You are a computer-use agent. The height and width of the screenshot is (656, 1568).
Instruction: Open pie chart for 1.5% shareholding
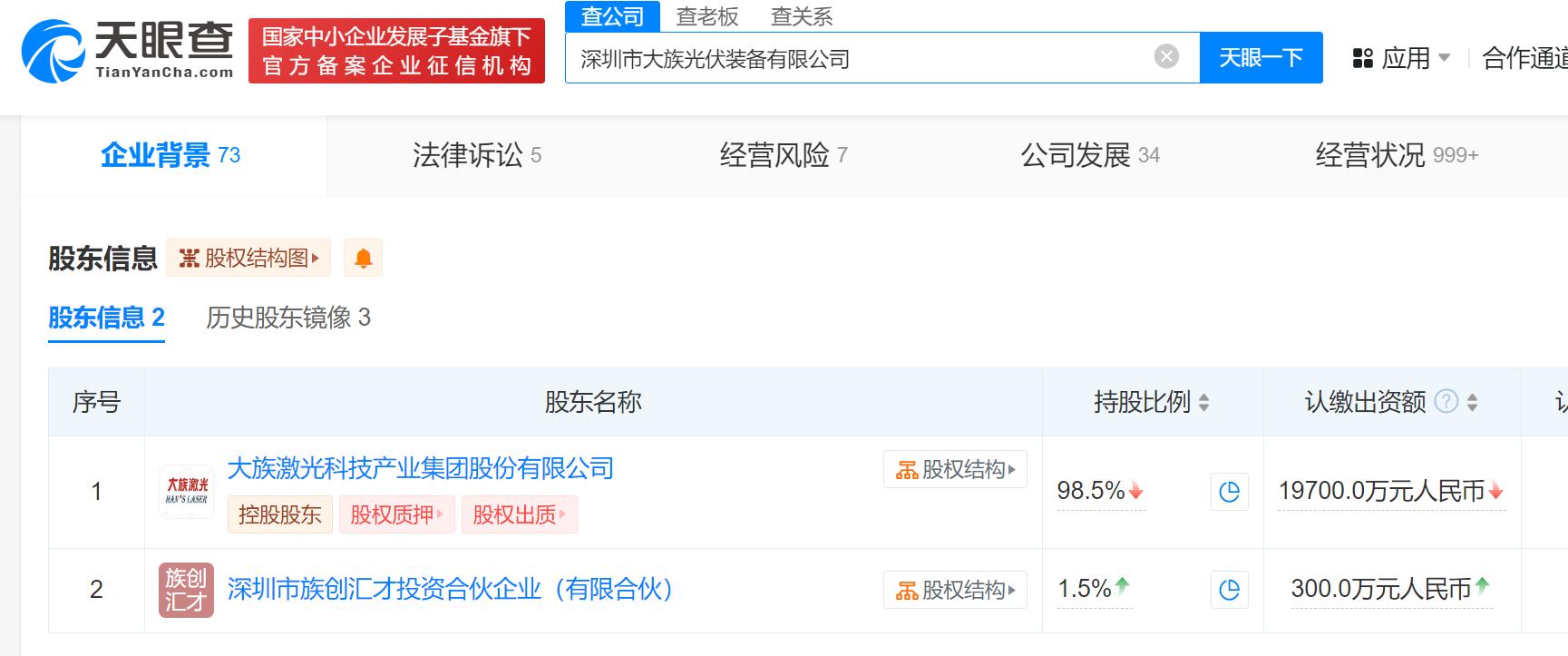click(x=1230, y=590)
